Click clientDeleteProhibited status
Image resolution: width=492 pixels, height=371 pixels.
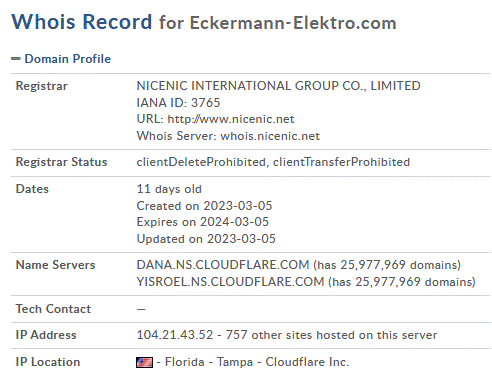coord(201,162)
